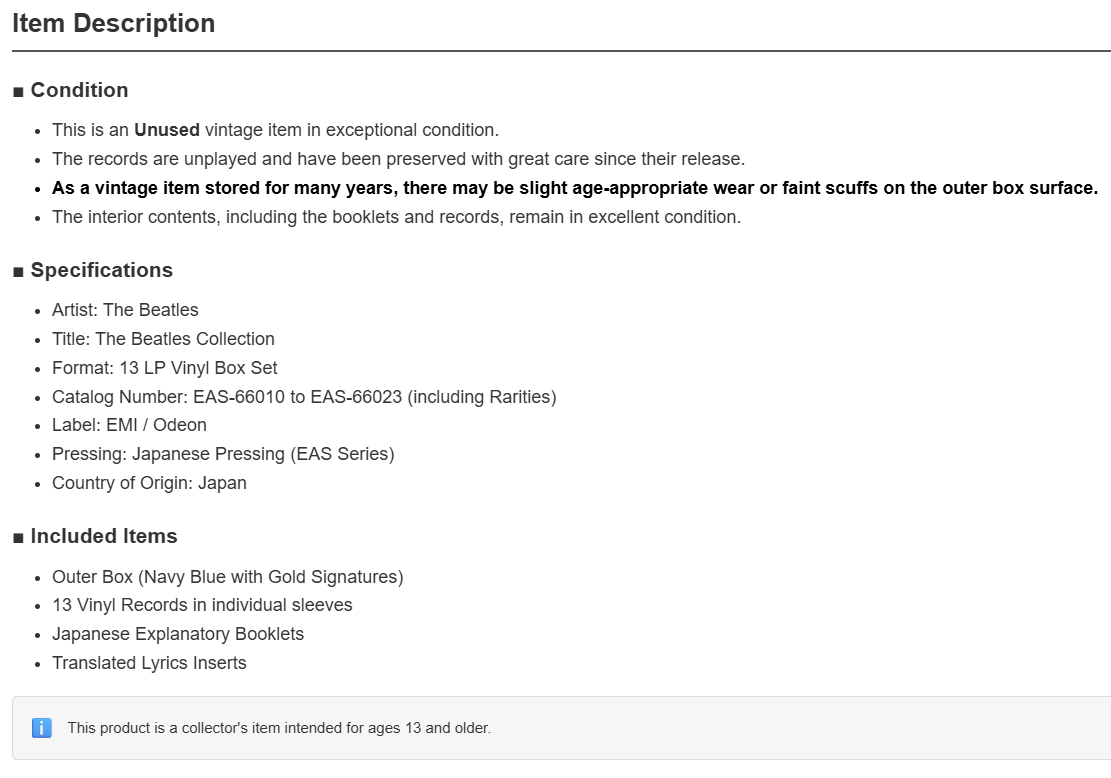Click the 13 Vinyl Records in sleeves item

tap(202, 605)
